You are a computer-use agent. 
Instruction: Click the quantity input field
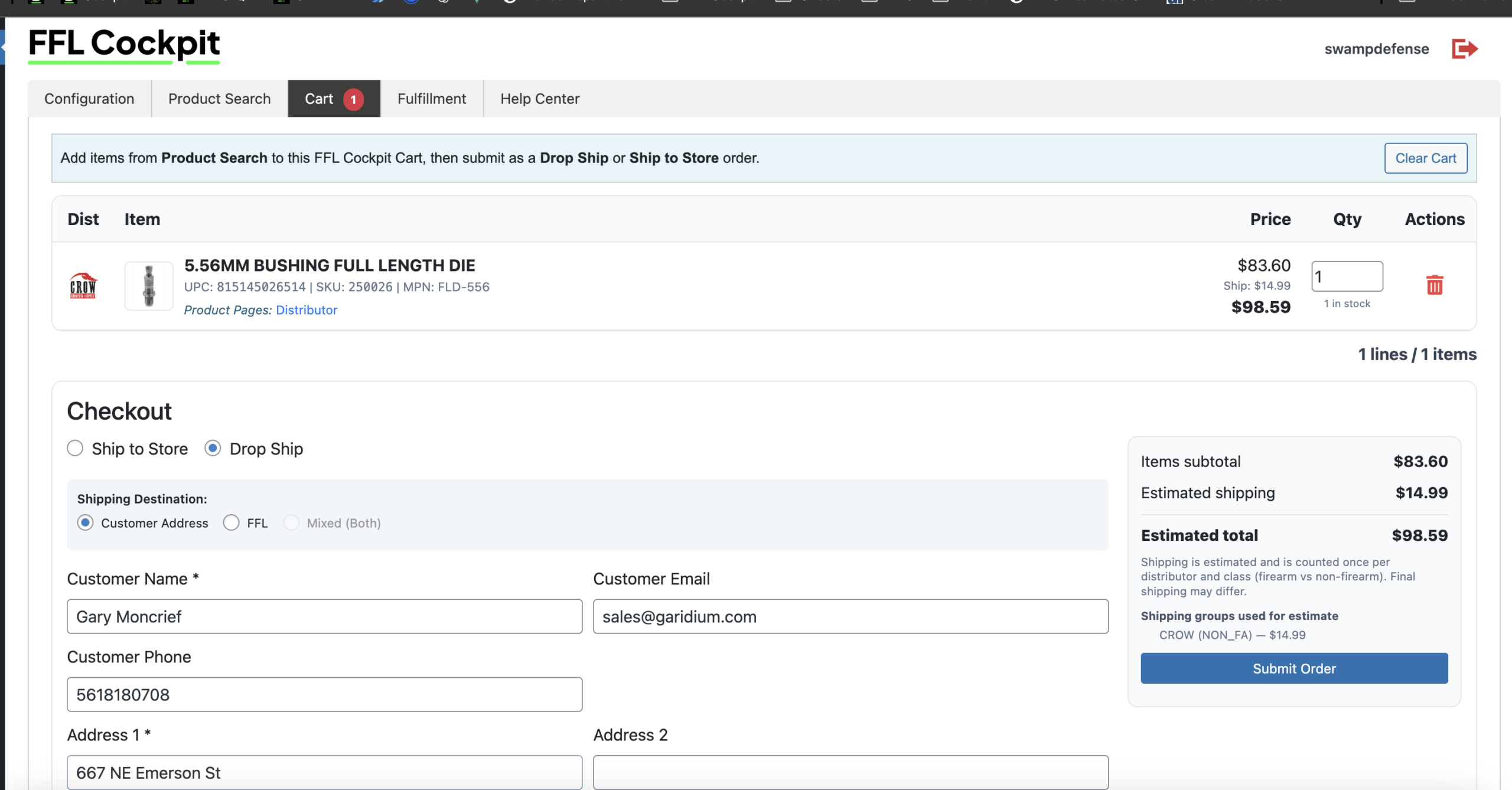click(x=1346, y=276)
